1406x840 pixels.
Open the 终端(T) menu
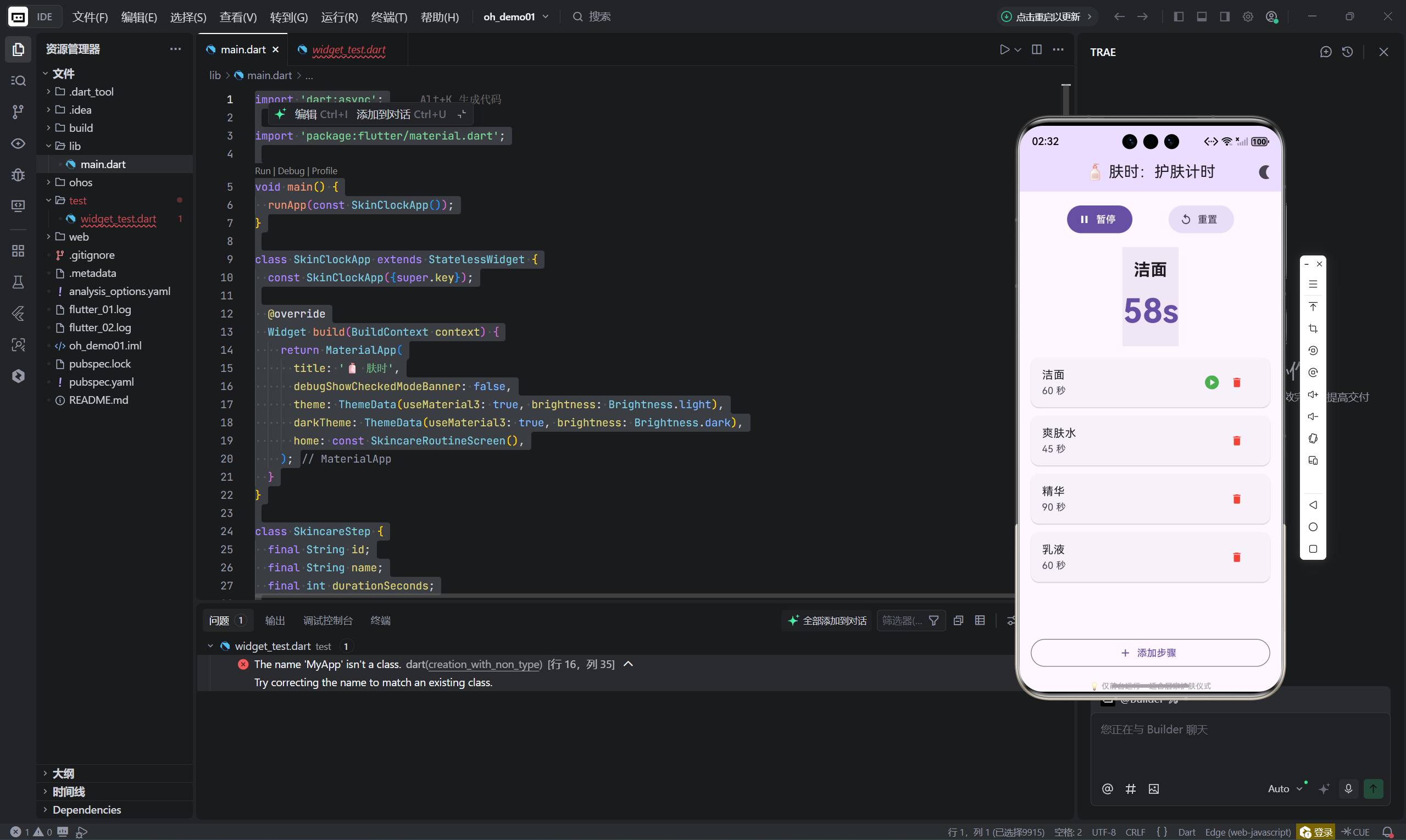389,16
